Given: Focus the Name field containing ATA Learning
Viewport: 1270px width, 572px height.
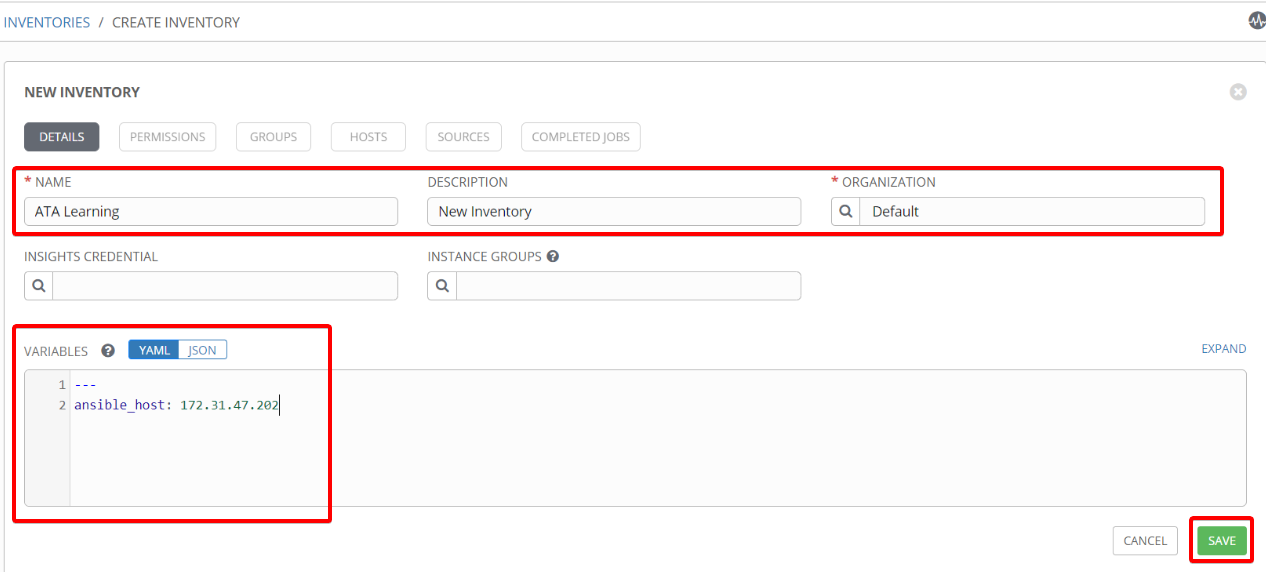Looking at the screenshot, I should click(211, 211).
